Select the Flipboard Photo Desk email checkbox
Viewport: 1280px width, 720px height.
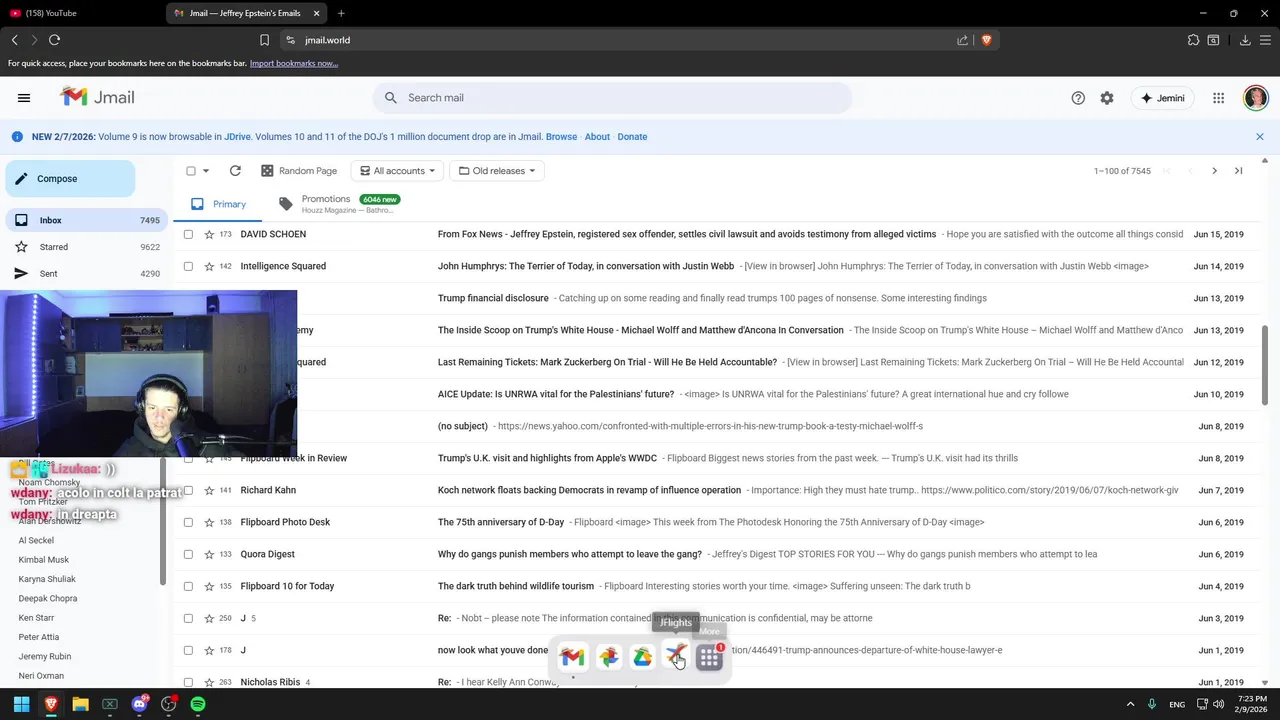[x=188, y=522]
